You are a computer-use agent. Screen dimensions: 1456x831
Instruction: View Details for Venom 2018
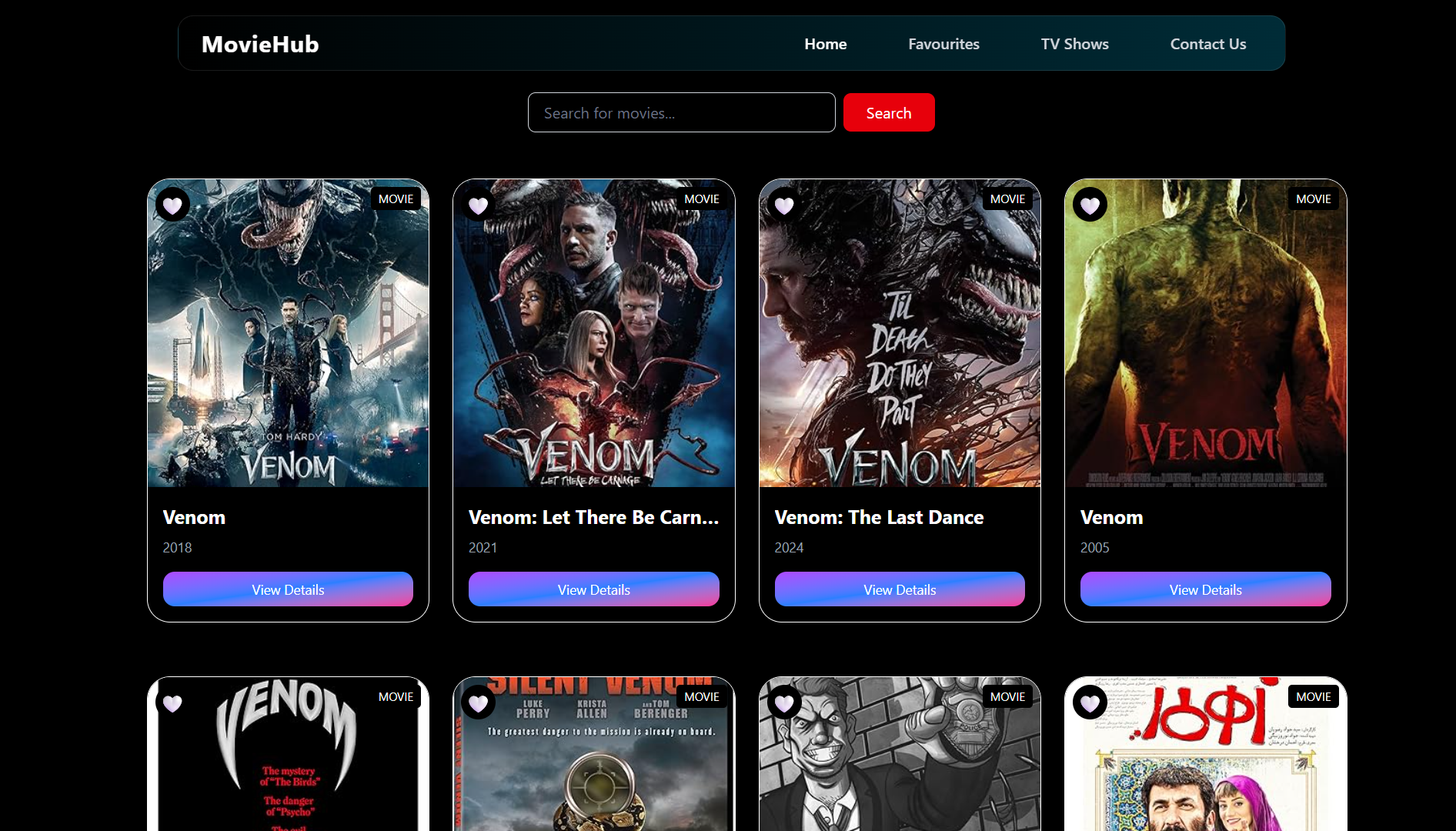288,589
